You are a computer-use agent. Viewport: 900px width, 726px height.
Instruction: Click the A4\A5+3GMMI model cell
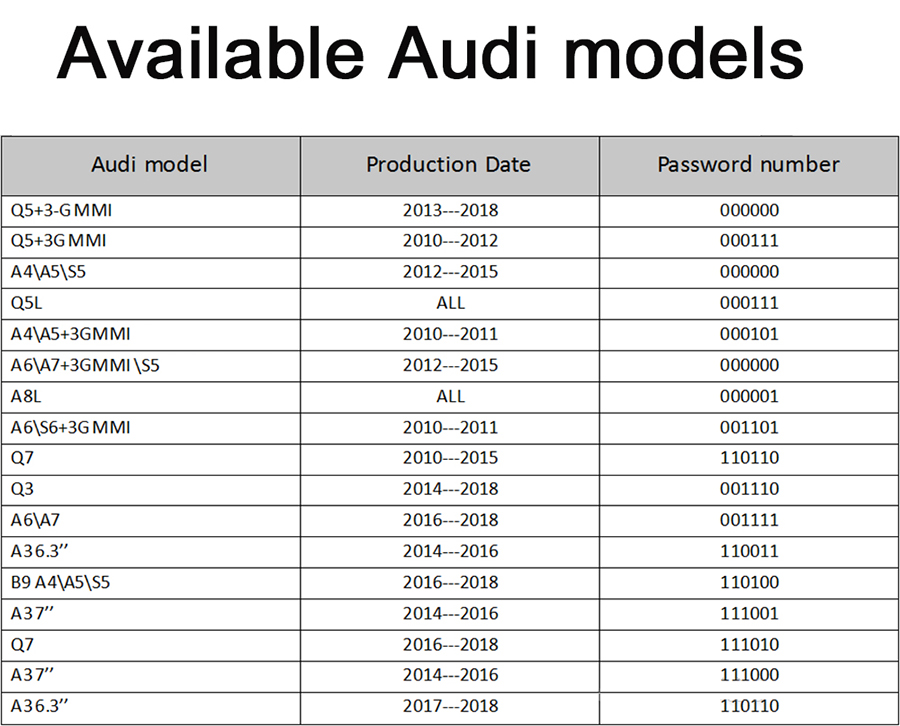(x=71, y=334)
